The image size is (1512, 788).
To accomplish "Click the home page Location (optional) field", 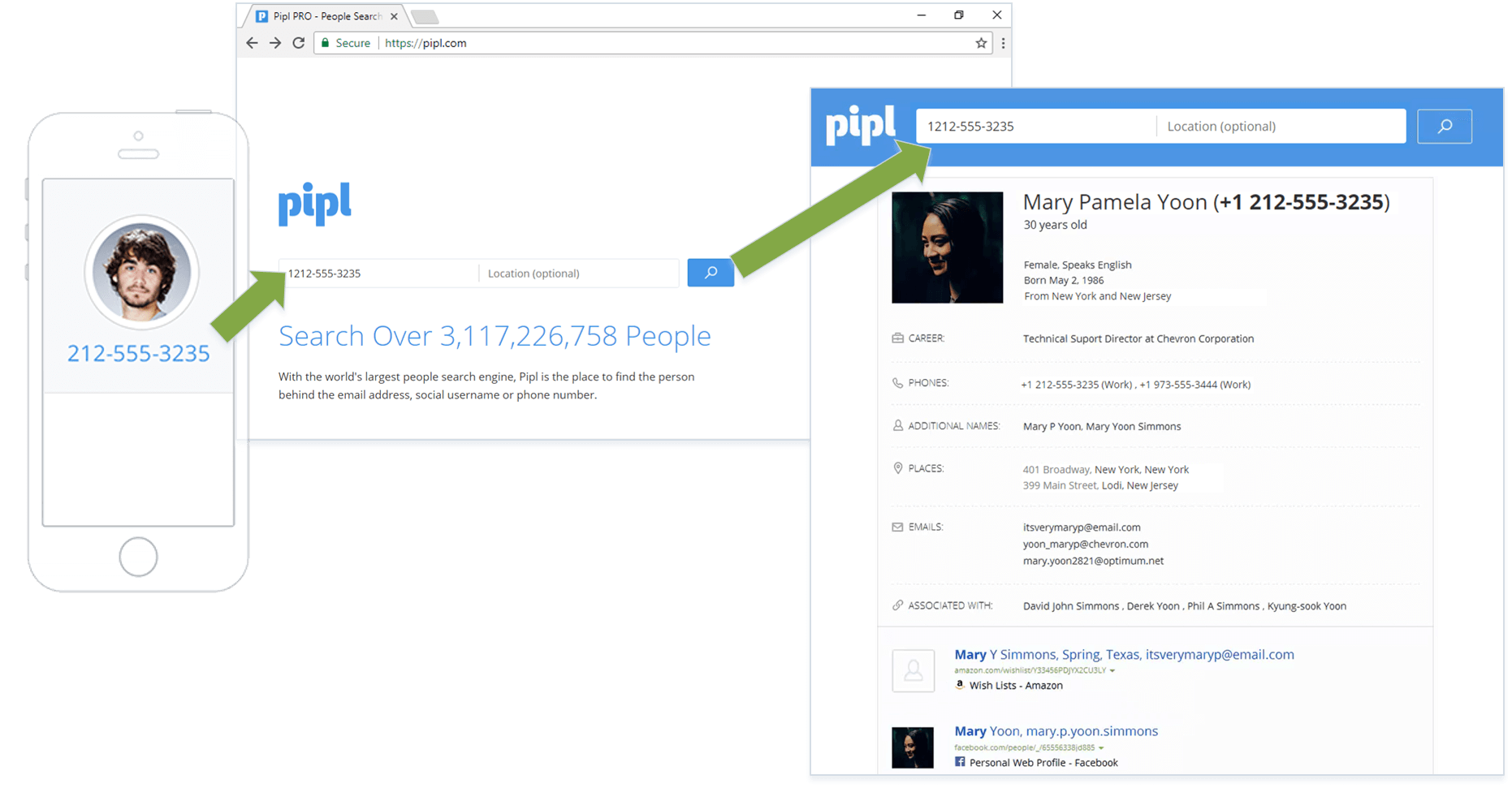I will click(578, 273).
